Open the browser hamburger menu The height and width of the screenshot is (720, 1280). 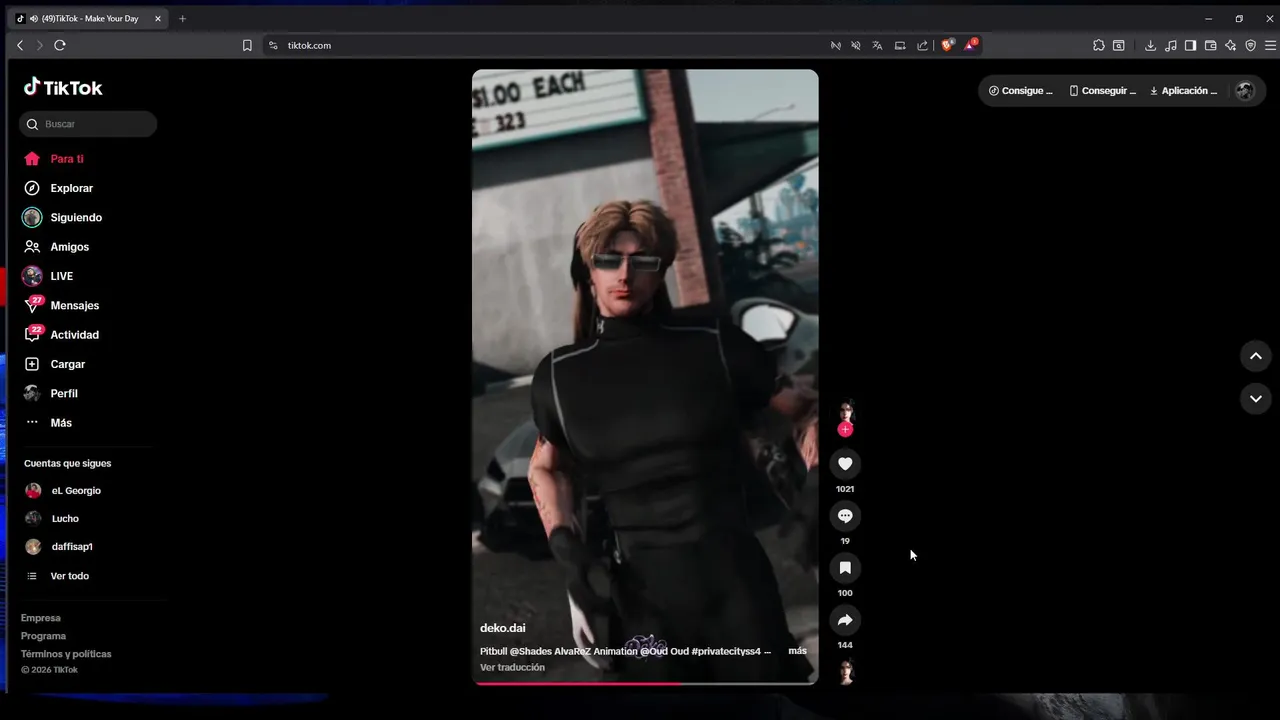(x=1271, y=45)
